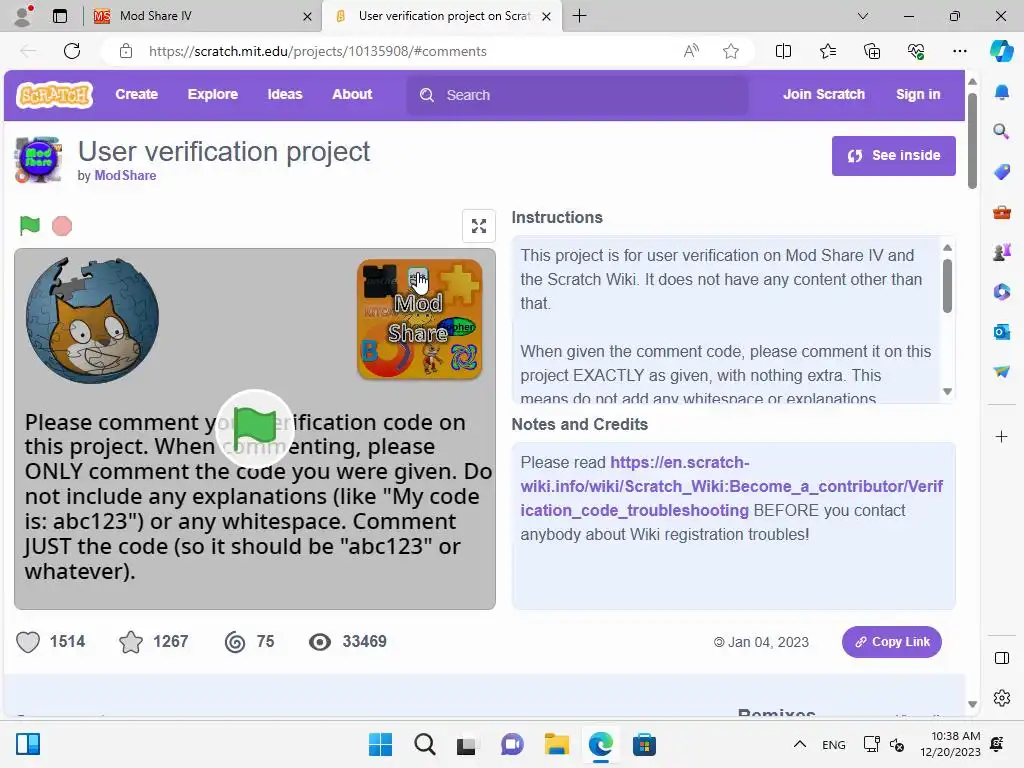Open sidebar Microsoft 365 icon
The image size is (1024, 768).
(1001, 292)
